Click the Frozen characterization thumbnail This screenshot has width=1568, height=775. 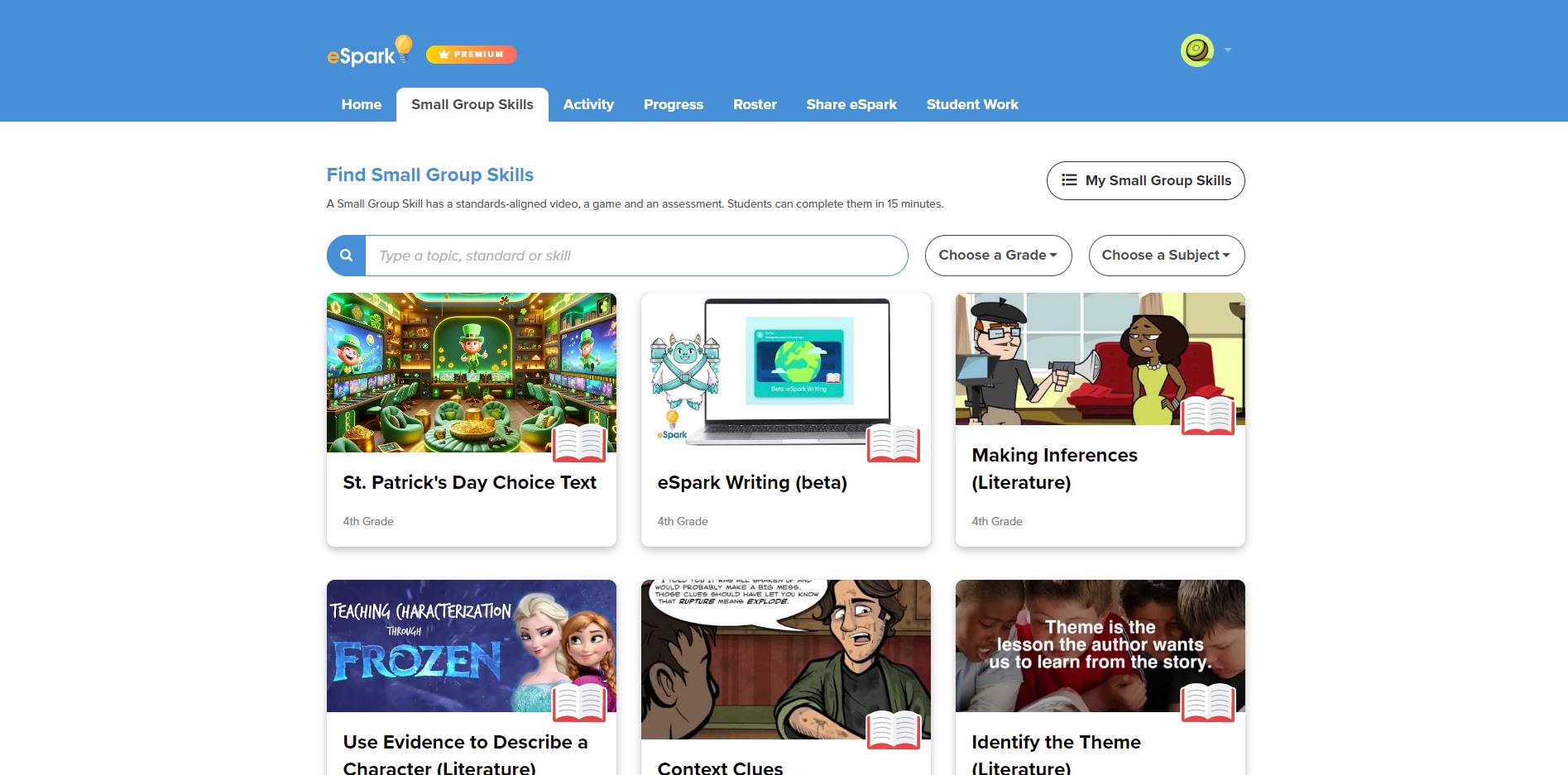pos(472,646)
